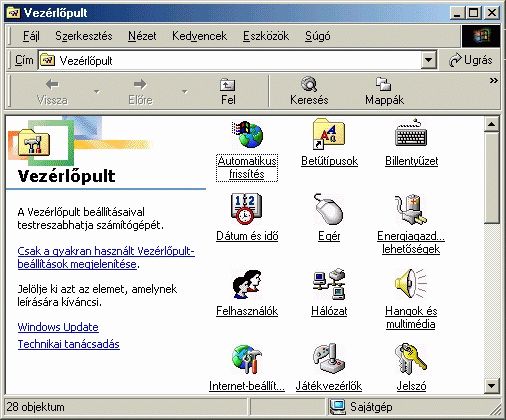Open the Billentyűzet keyboard icon

[411, 133]
